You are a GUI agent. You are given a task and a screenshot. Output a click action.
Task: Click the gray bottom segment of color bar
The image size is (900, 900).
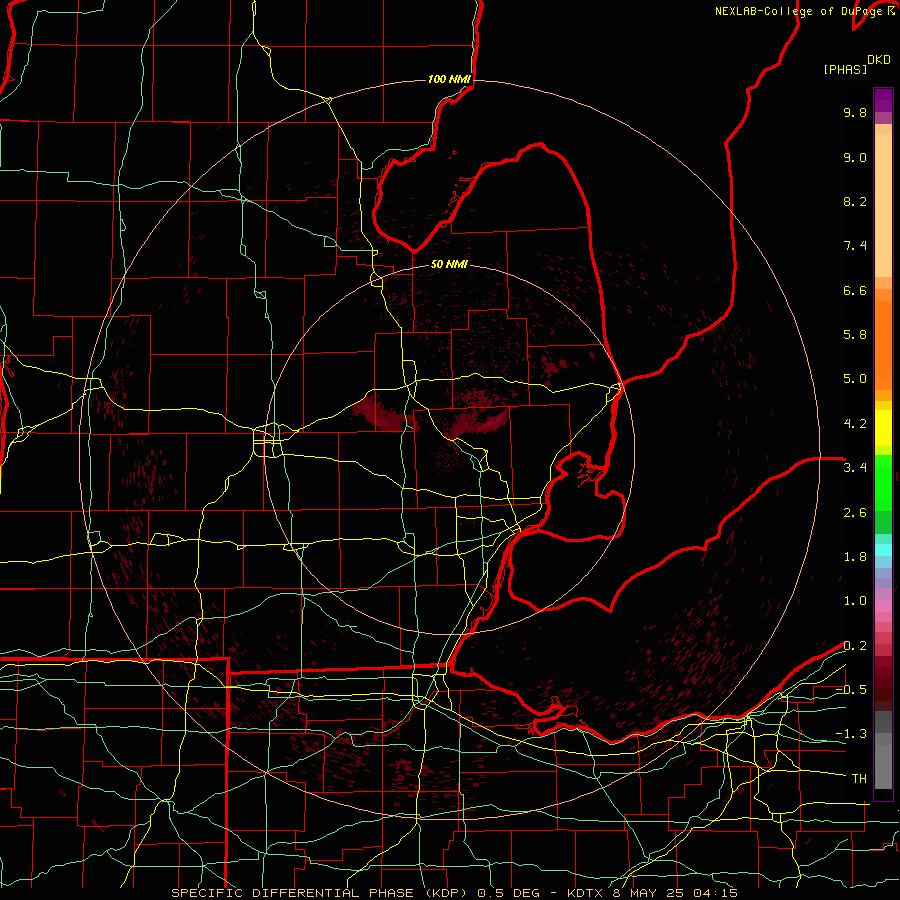tap(883, 767)
